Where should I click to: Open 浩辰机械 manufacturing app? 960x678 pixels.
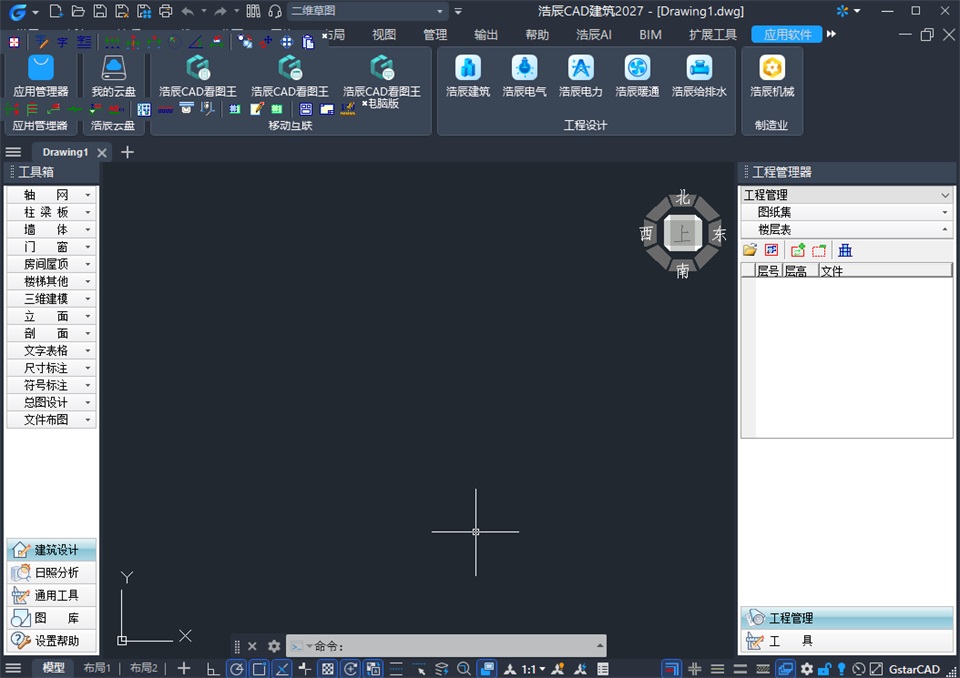tap(771, 76)
